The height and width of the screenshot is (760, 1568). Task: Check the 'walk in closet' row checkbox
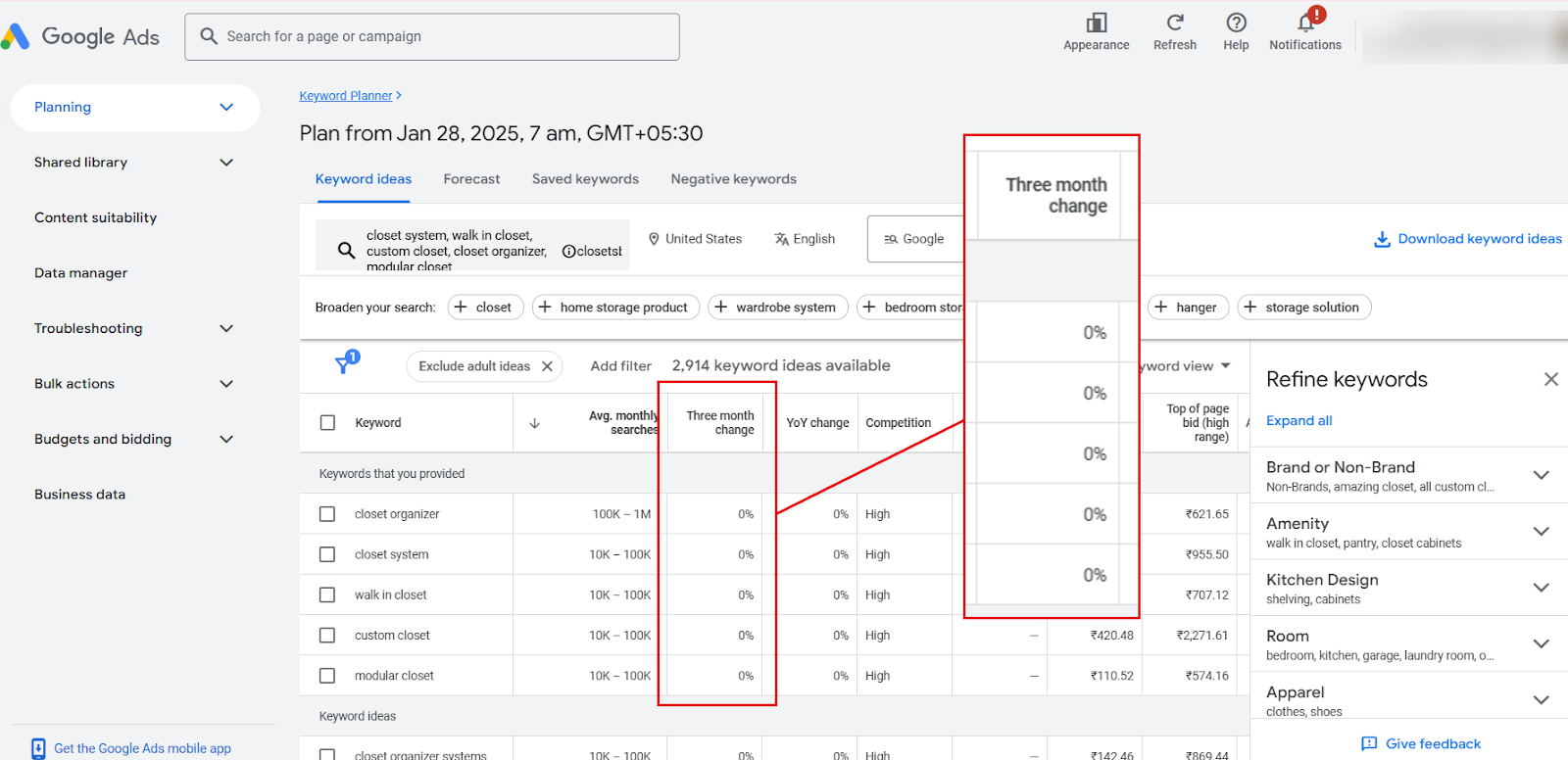pyautogui.click(x=327, y=594)
